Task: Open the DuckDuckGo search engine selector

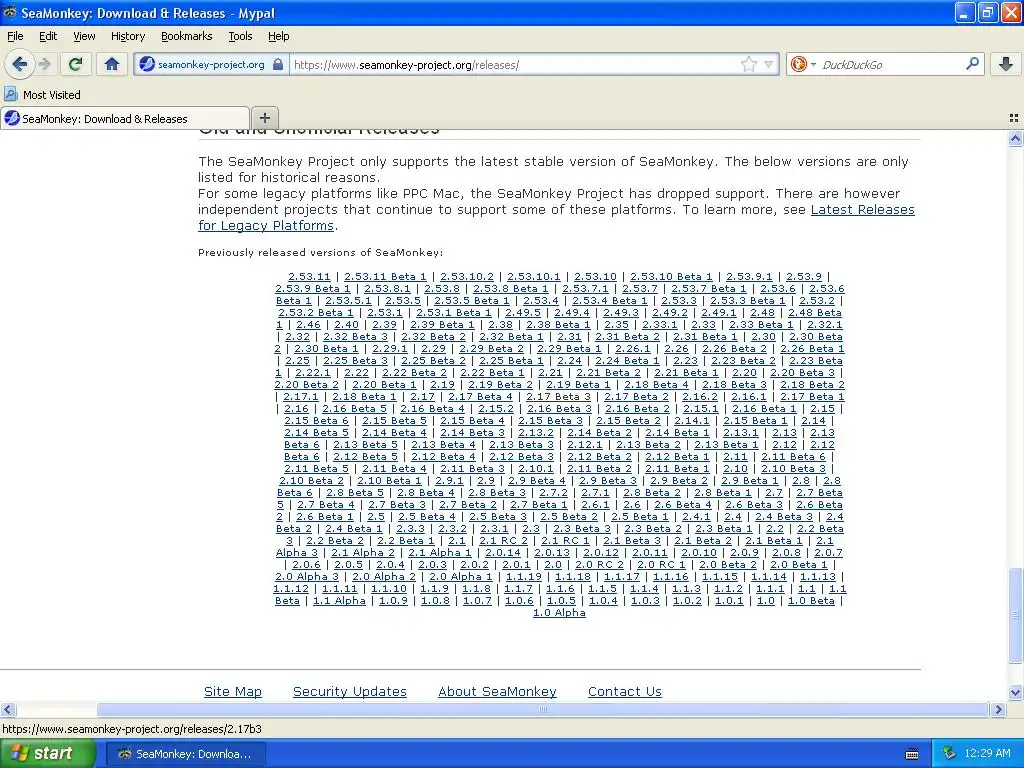Action: (x=803, y=64)
